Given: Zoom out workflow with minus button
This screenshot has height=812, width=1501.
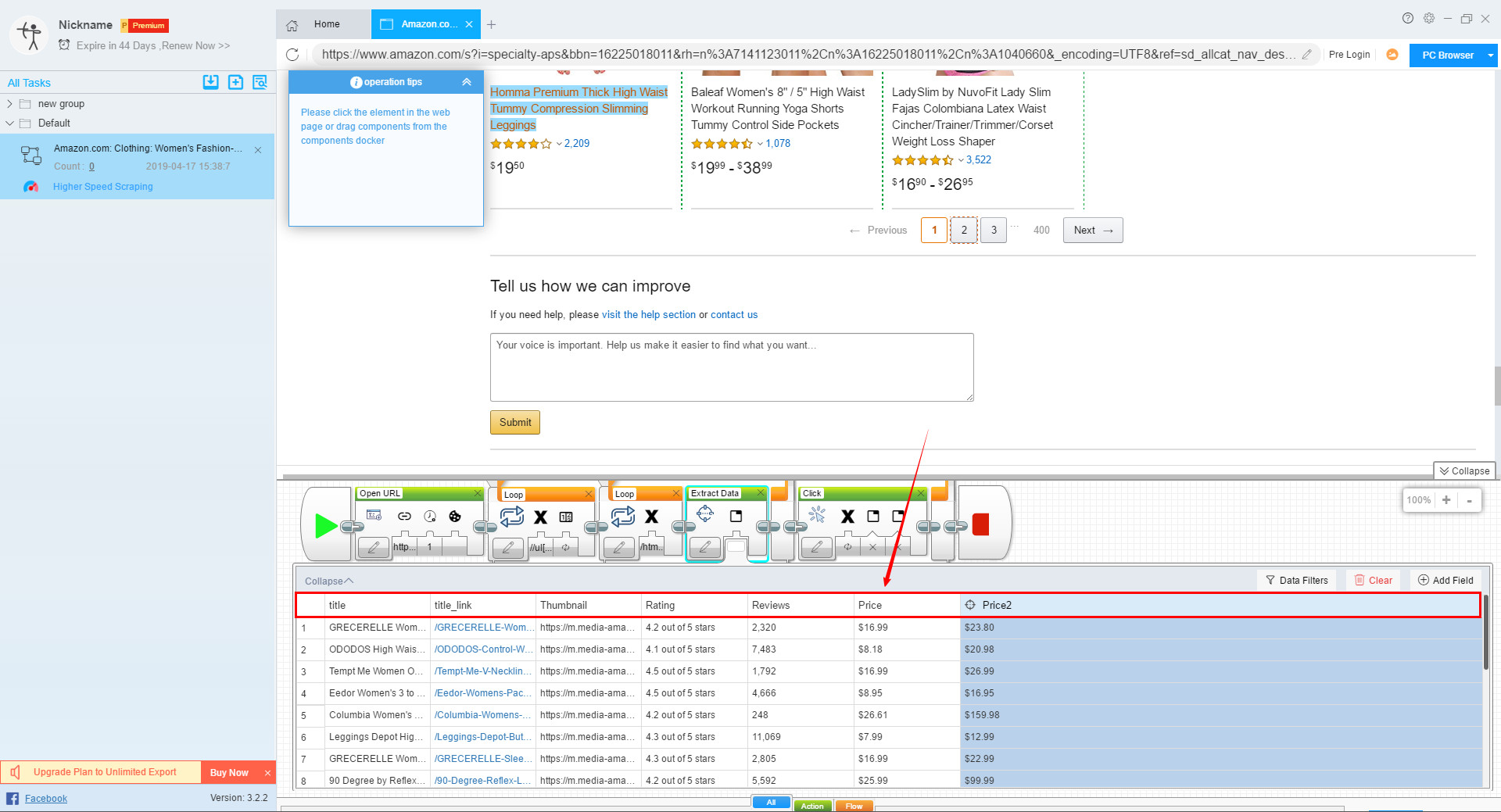Looking at the screenshot, I should click(1469, 500).
